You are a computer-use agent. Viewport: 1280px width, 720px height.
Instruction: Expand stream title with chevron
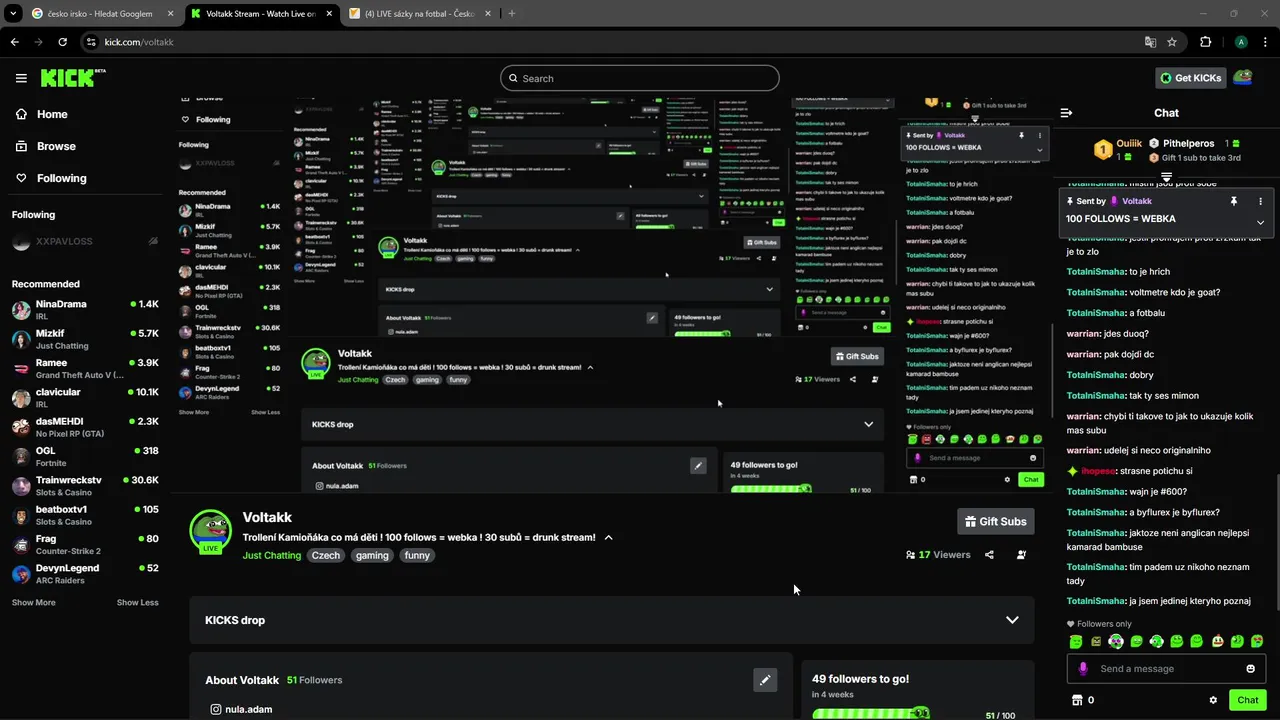[x=608, y=537]
